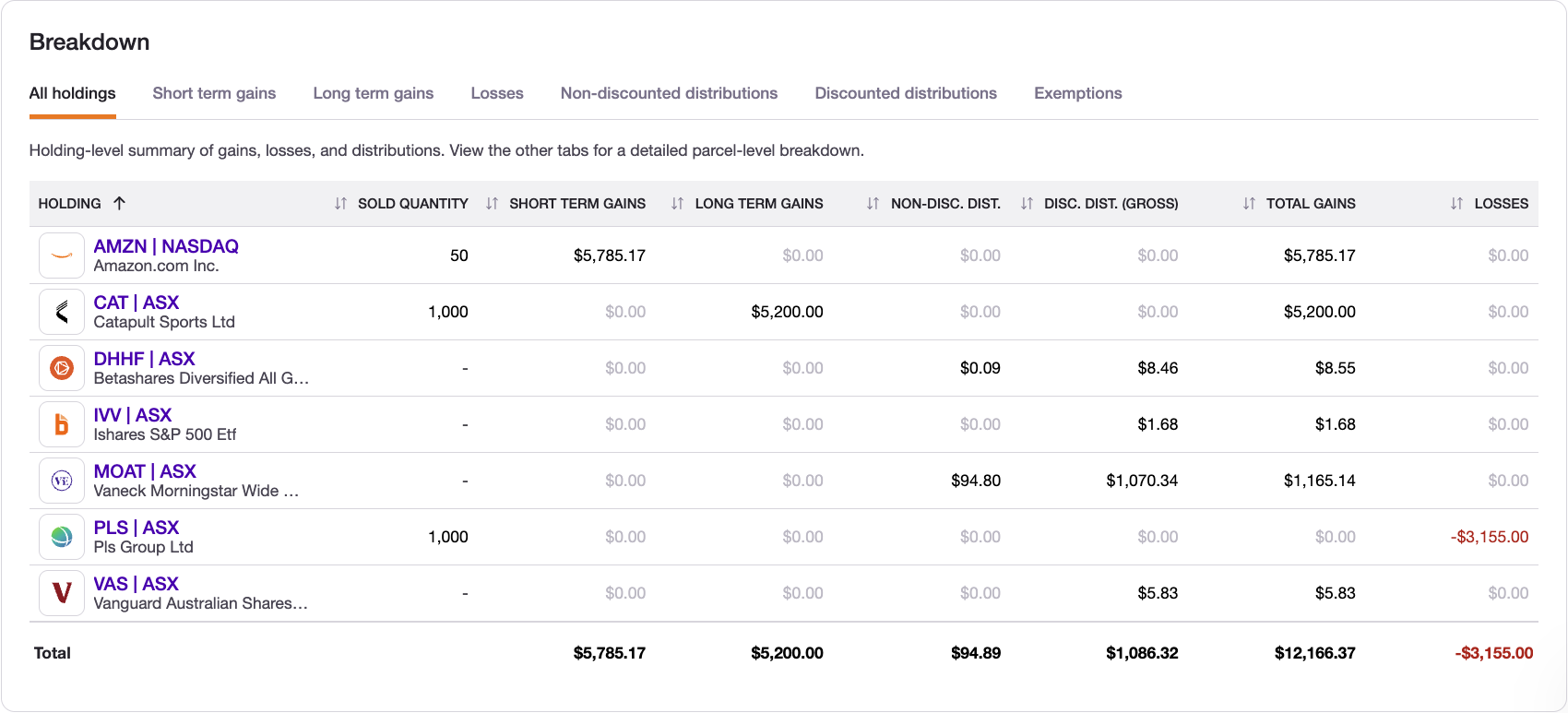Screen dimensions: 1568x713
Task: Click the TOTAL GAINS column header
Action: coord(1311,204)
